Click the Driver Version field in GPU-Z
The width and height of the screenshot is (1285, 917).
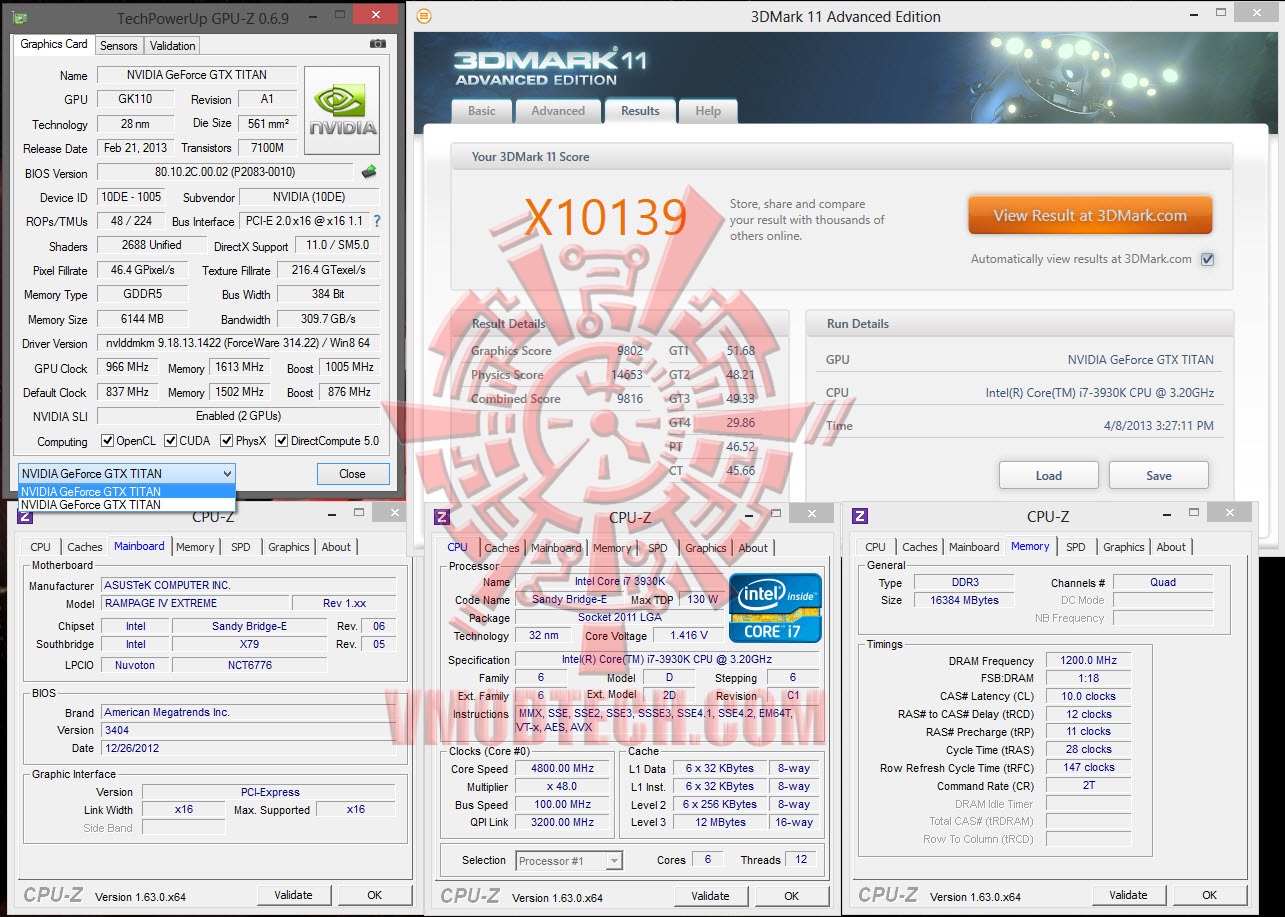[238, 344]
